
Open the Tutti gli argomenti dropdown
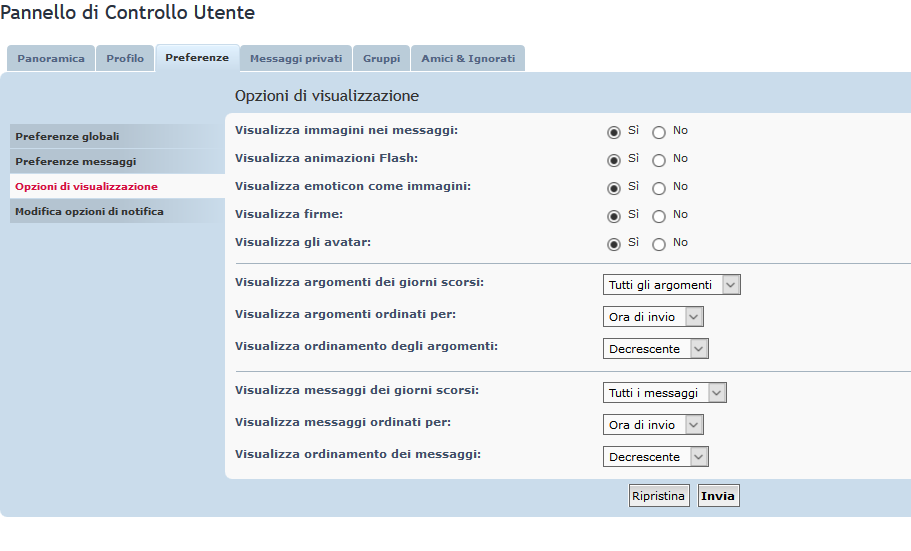click(x=672, y=285)
